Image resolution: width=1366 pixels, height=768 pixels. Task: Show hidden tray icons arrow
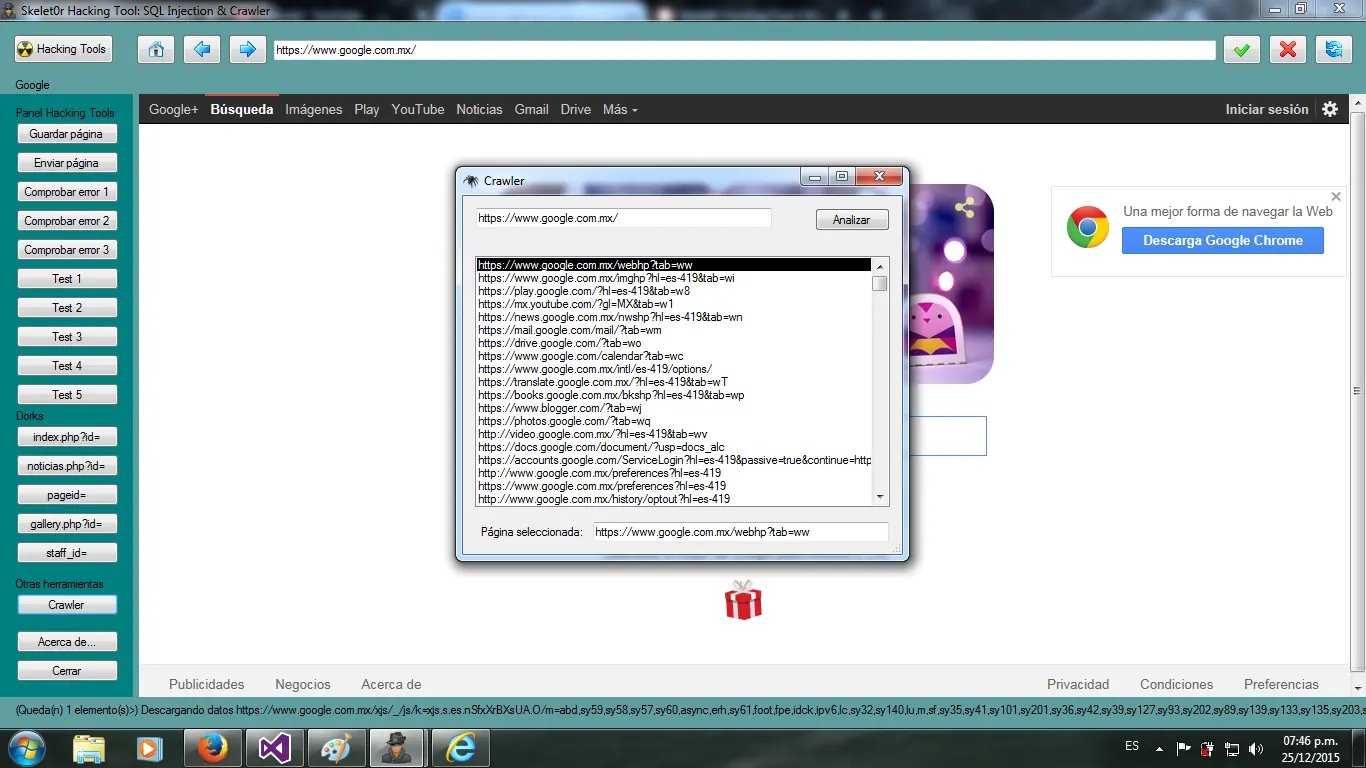click(x=1159, y=748)
